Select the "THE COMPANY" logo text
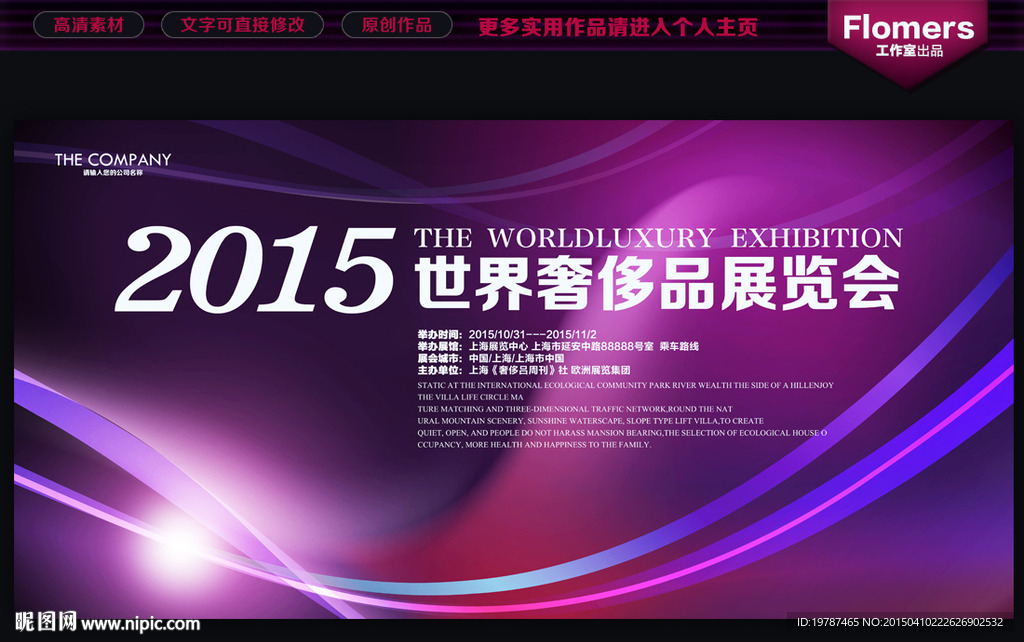The width and height of the screenshot is (1024, 642). 113,159
